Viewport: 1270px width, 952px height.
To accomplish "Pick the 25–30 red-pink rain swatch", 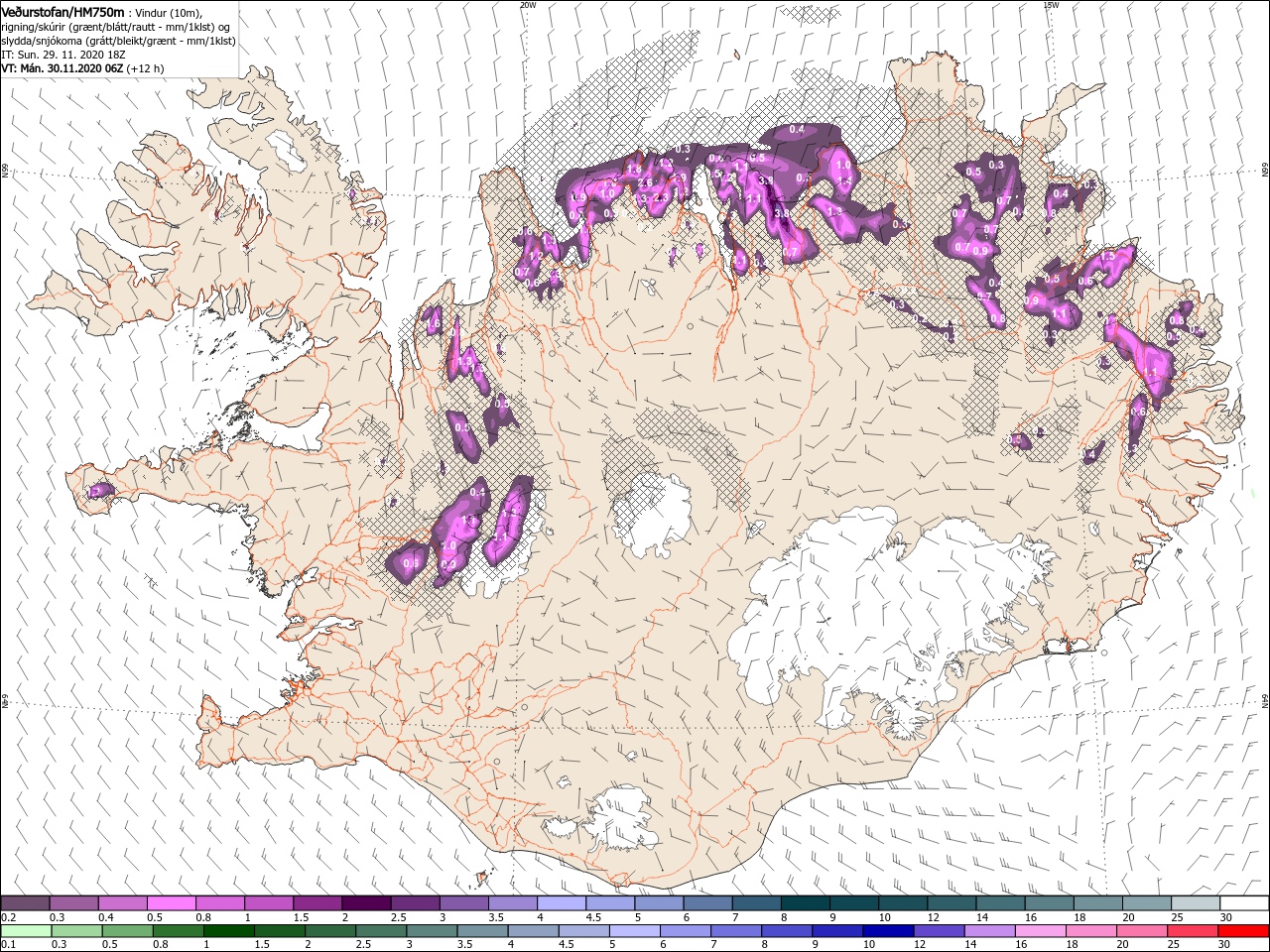I will (1193, 931).
